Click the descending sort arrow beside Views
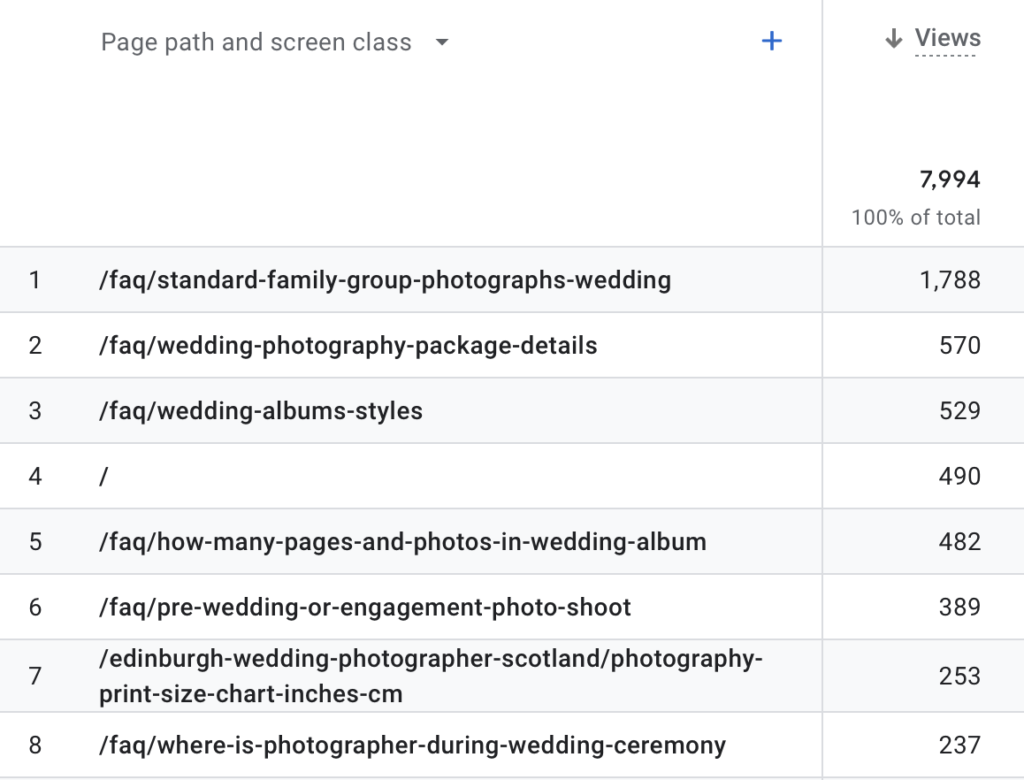The width and height of the screenshot is (1024, 780). pyautogui.click(x=893, y=39)
